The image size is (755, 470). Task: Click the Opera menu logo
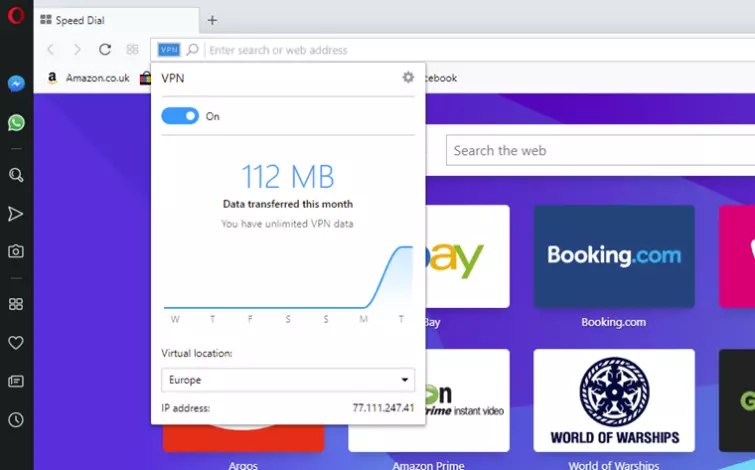[x=16, y=15]
